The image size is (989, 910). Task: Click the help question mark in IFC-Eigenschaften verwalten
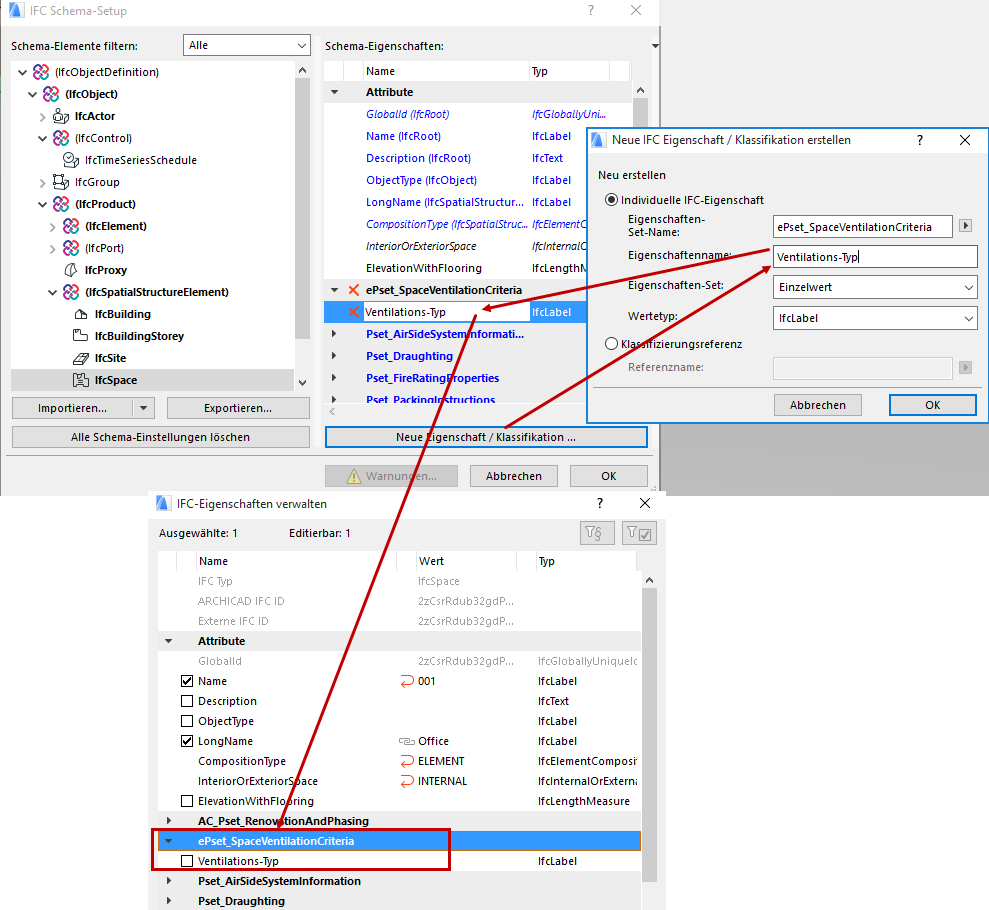599,503
